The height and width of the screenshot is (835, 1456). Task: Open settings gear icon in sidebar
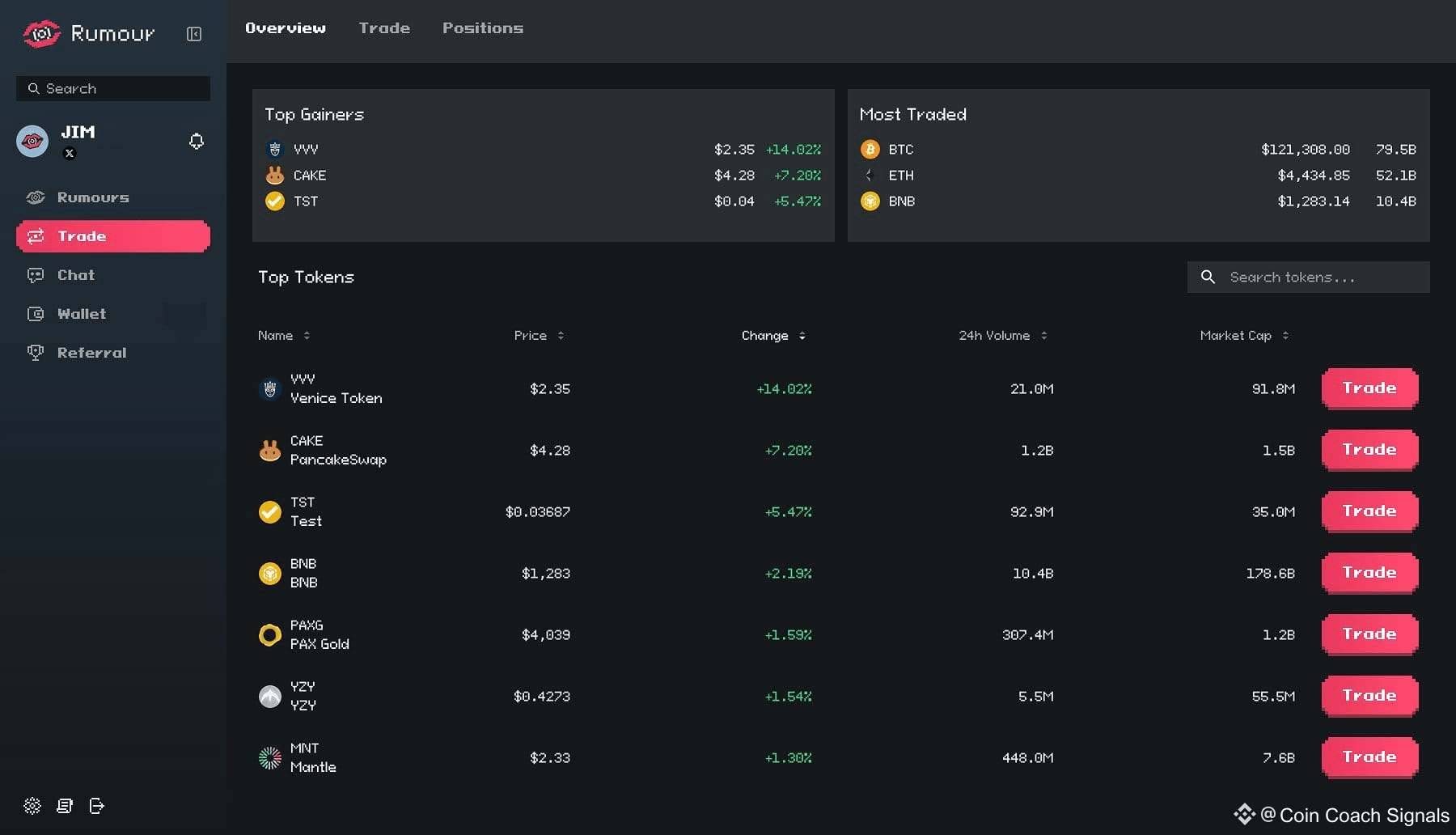tap(32, 806)
